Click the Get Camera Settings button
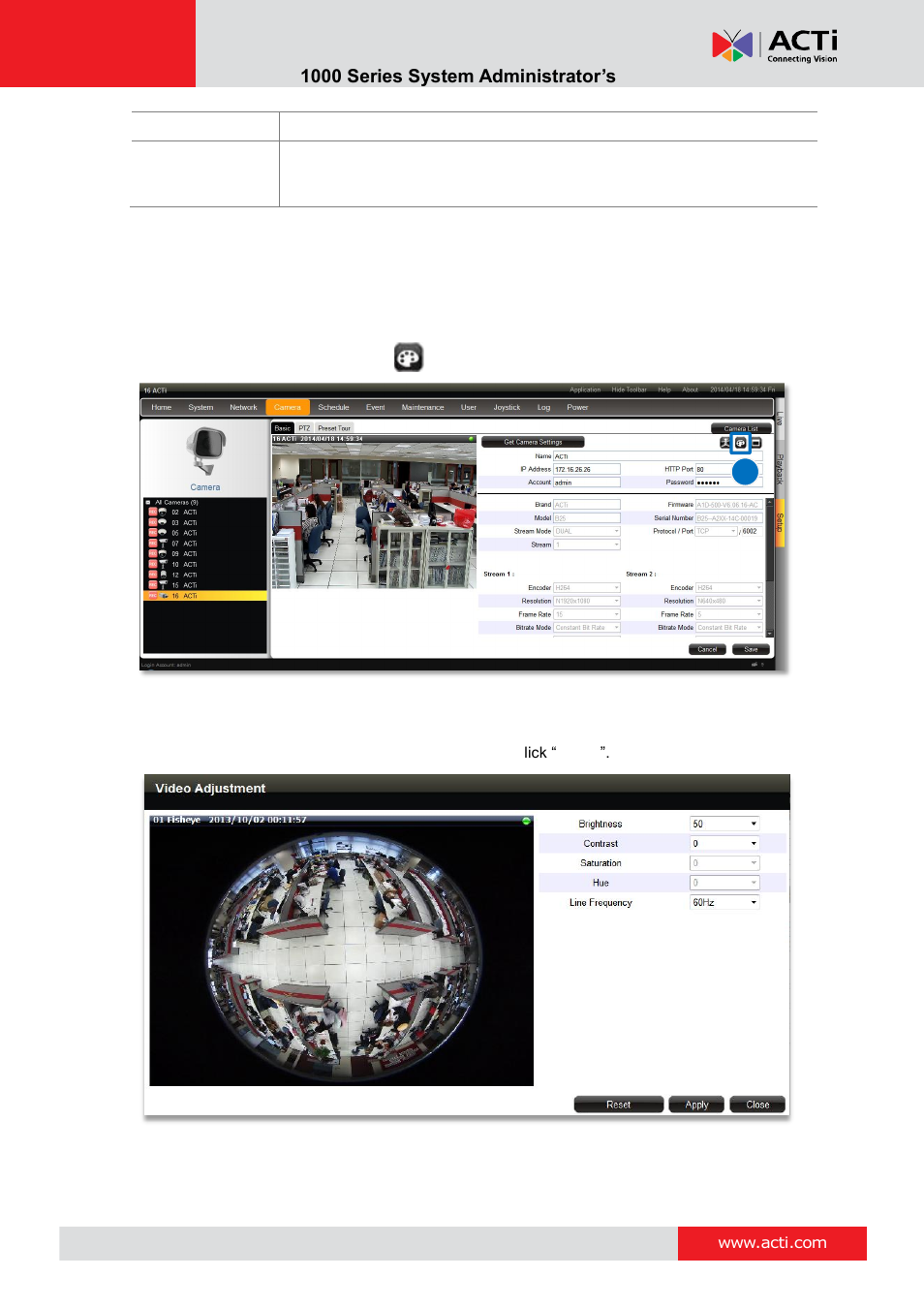Viewport: 924px width, 1308px height. pos(533,443)
